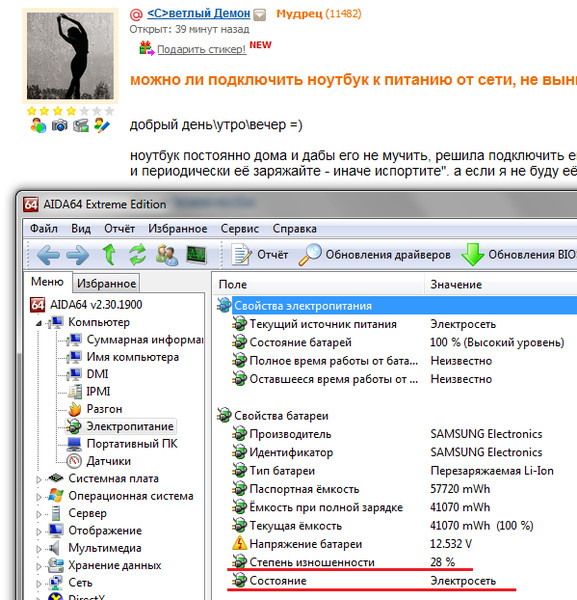Open the Сервис menu
The image size is (577, 600).
click(x=240, y=229)
